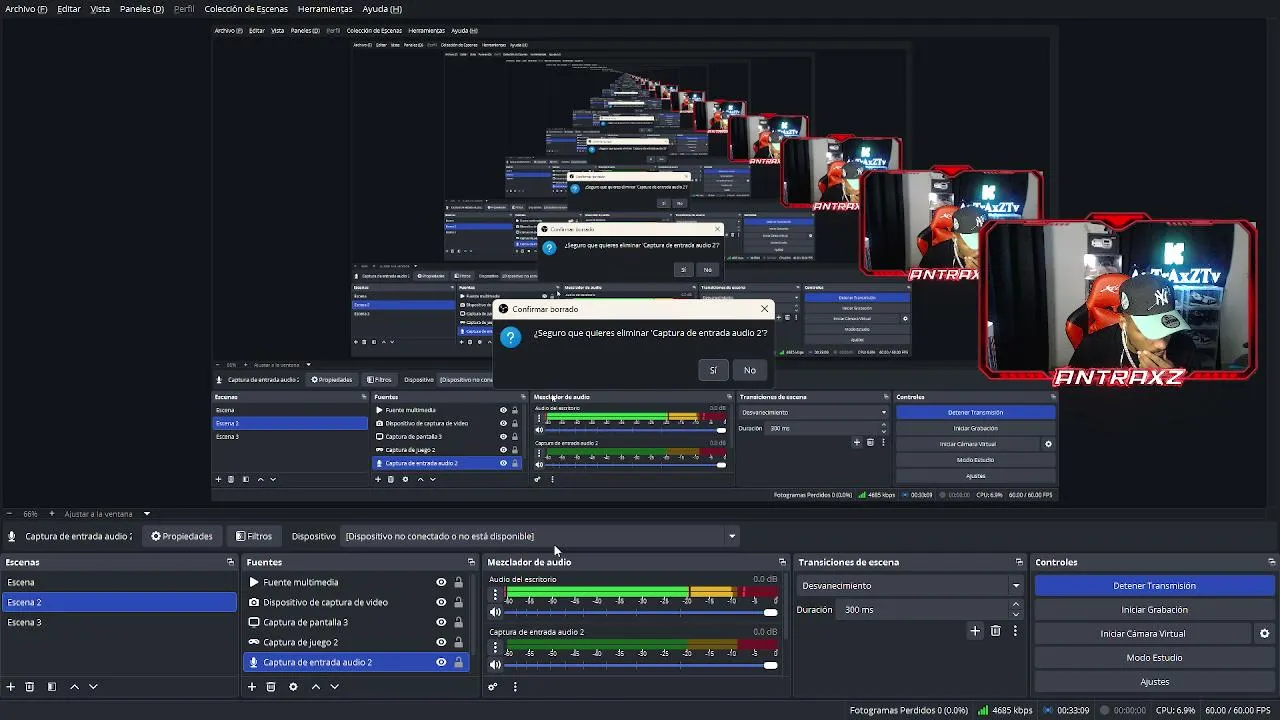1280x720 pixels.
Task: Open transition properties three-dot menu
Action: coord(1015,631)
